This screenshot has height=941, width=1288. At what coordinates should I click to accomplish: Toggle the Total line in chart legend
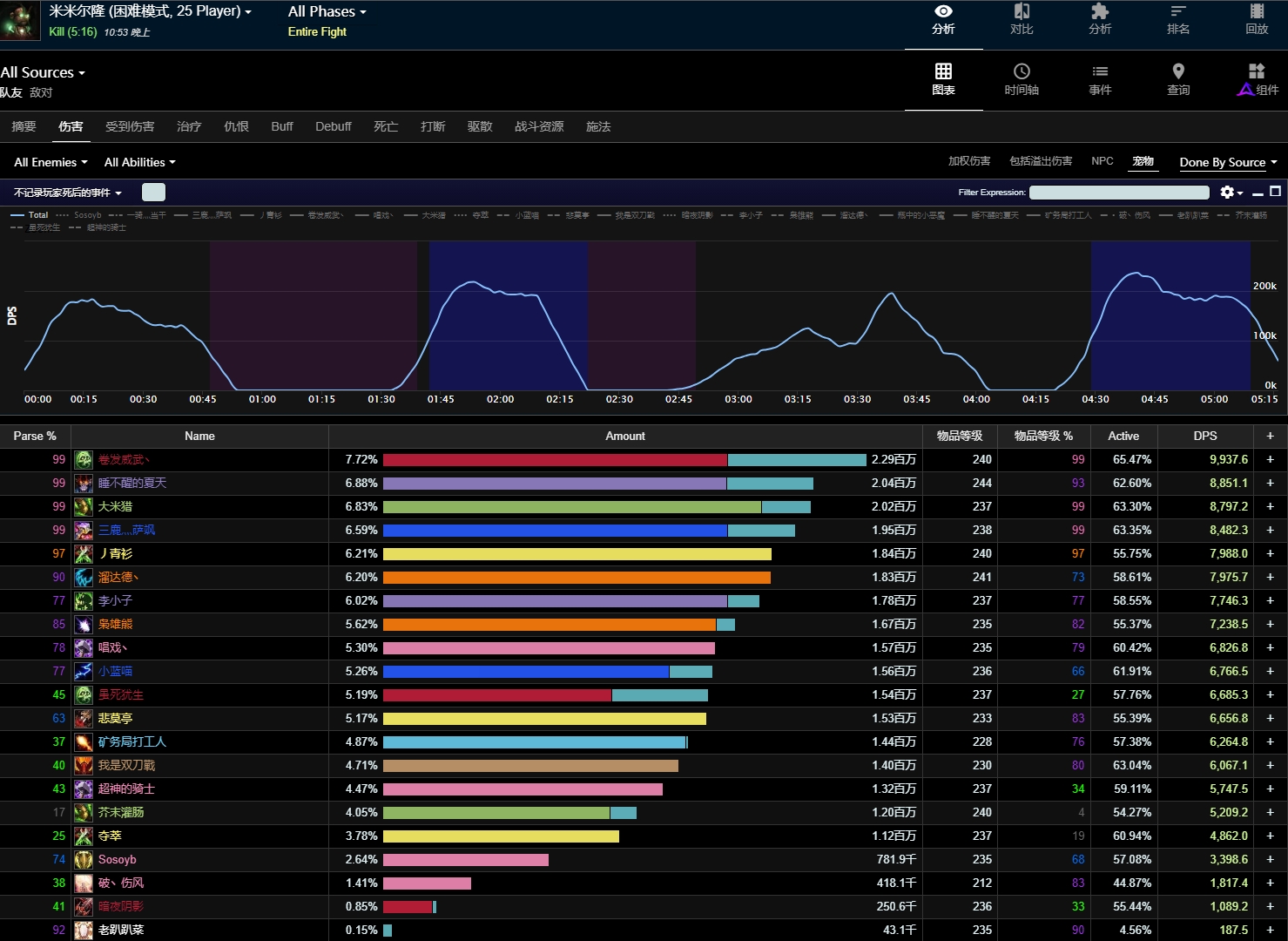pyautogui.click(x=30, y=215)
